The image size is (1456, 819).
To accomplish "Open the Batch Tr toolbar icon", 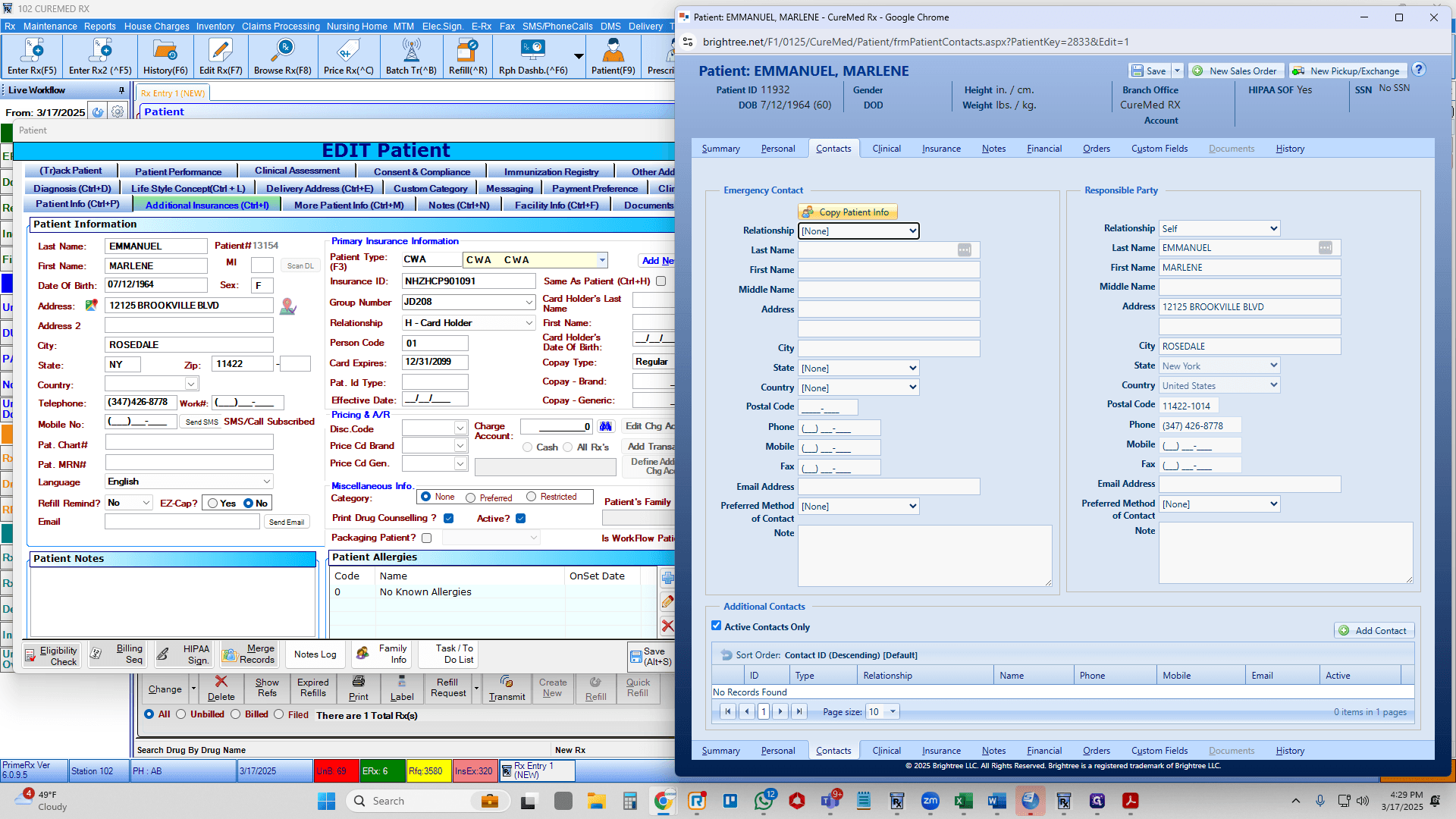I will (411, 57).
